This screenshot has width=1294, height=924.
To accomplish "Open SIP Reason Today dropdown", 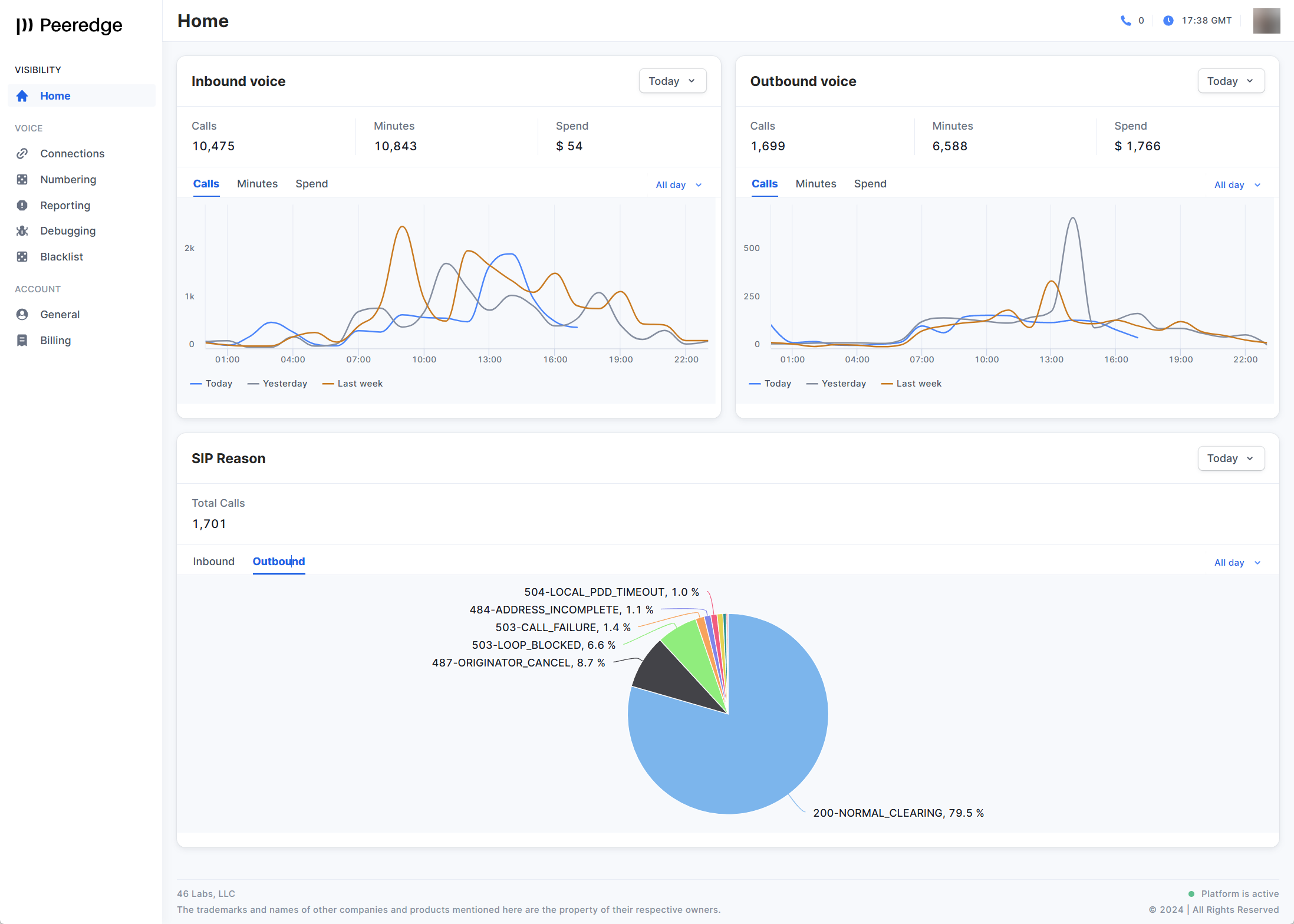I will point(1230,458).
